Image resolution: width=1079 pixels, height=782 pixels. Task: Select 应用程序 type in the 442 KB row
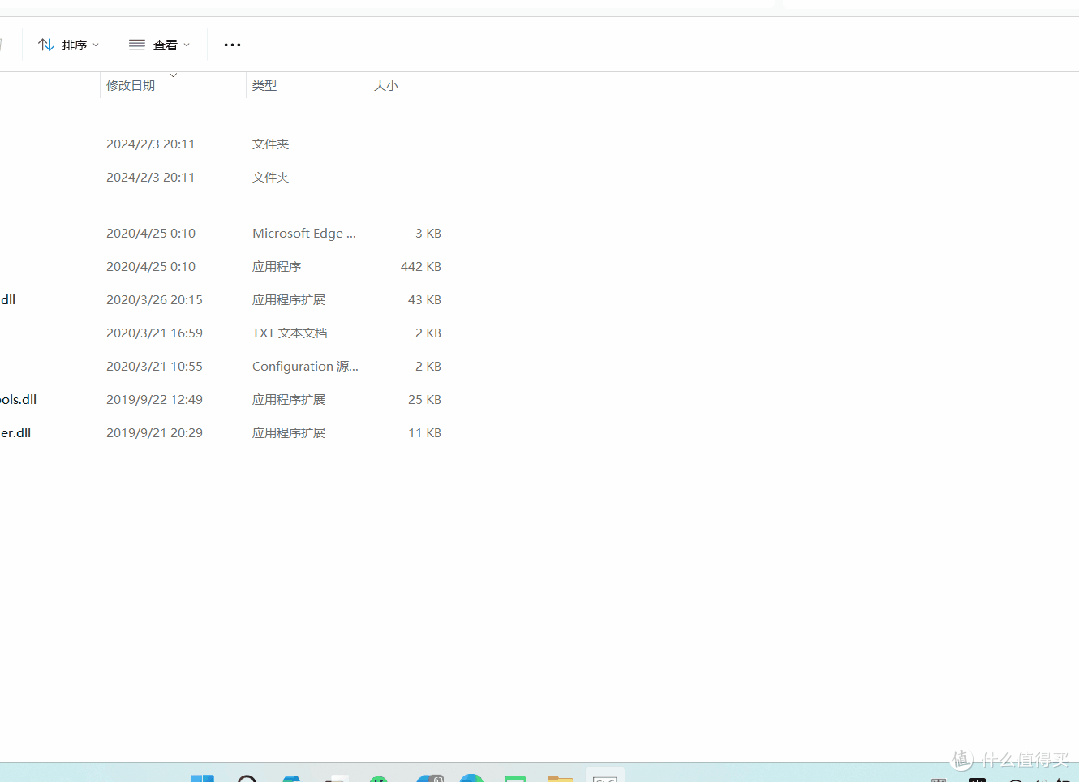click(277, 266)
